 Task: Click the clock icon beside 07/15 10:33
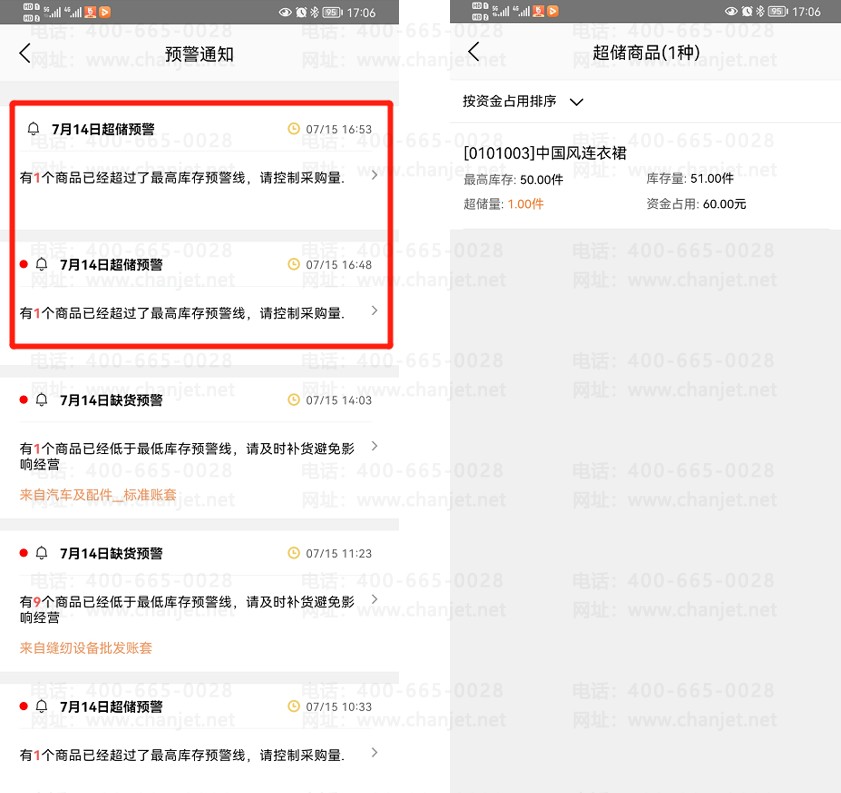pyautogui.click(x=293, y=707)
